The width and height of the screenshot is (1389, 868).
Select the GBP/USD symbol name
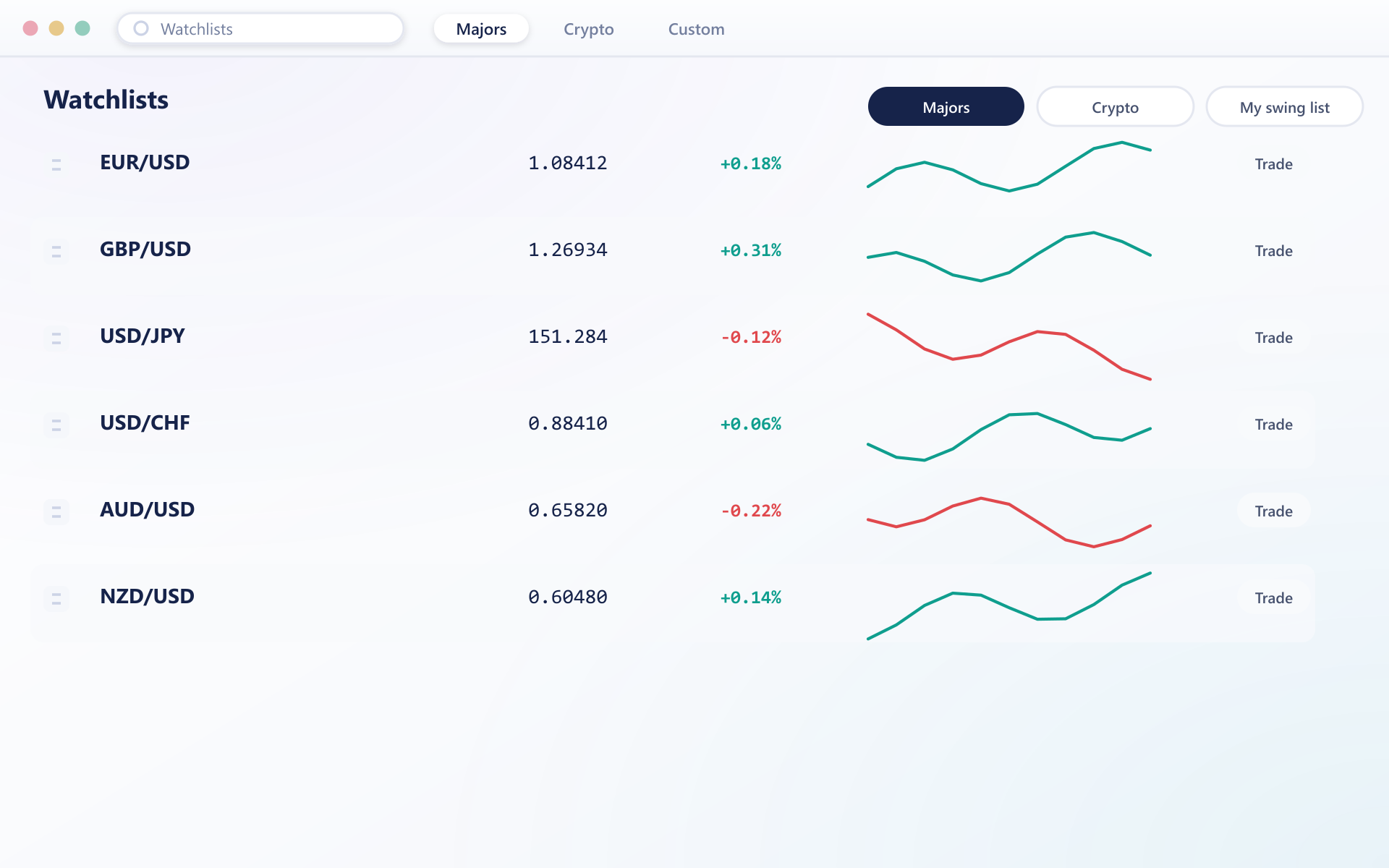(145, 250)
